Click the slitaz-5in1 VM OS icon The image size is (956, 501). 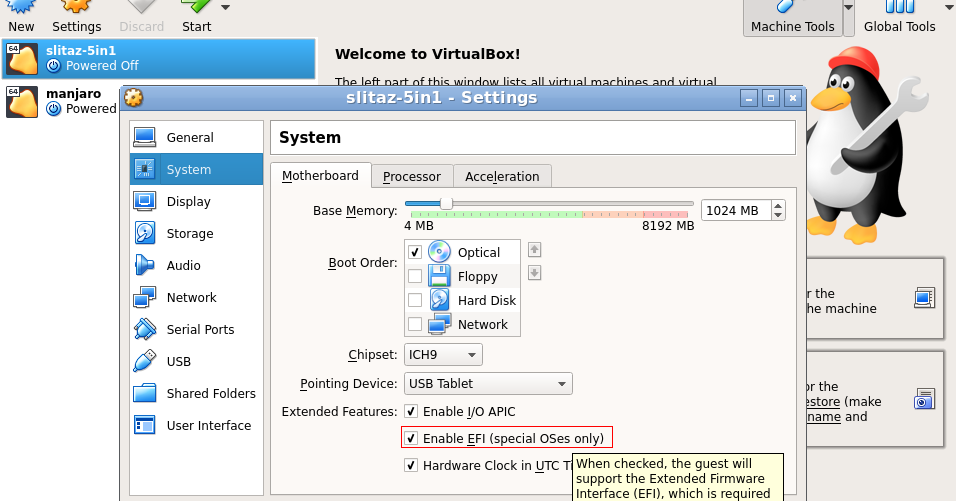(22, 59)
